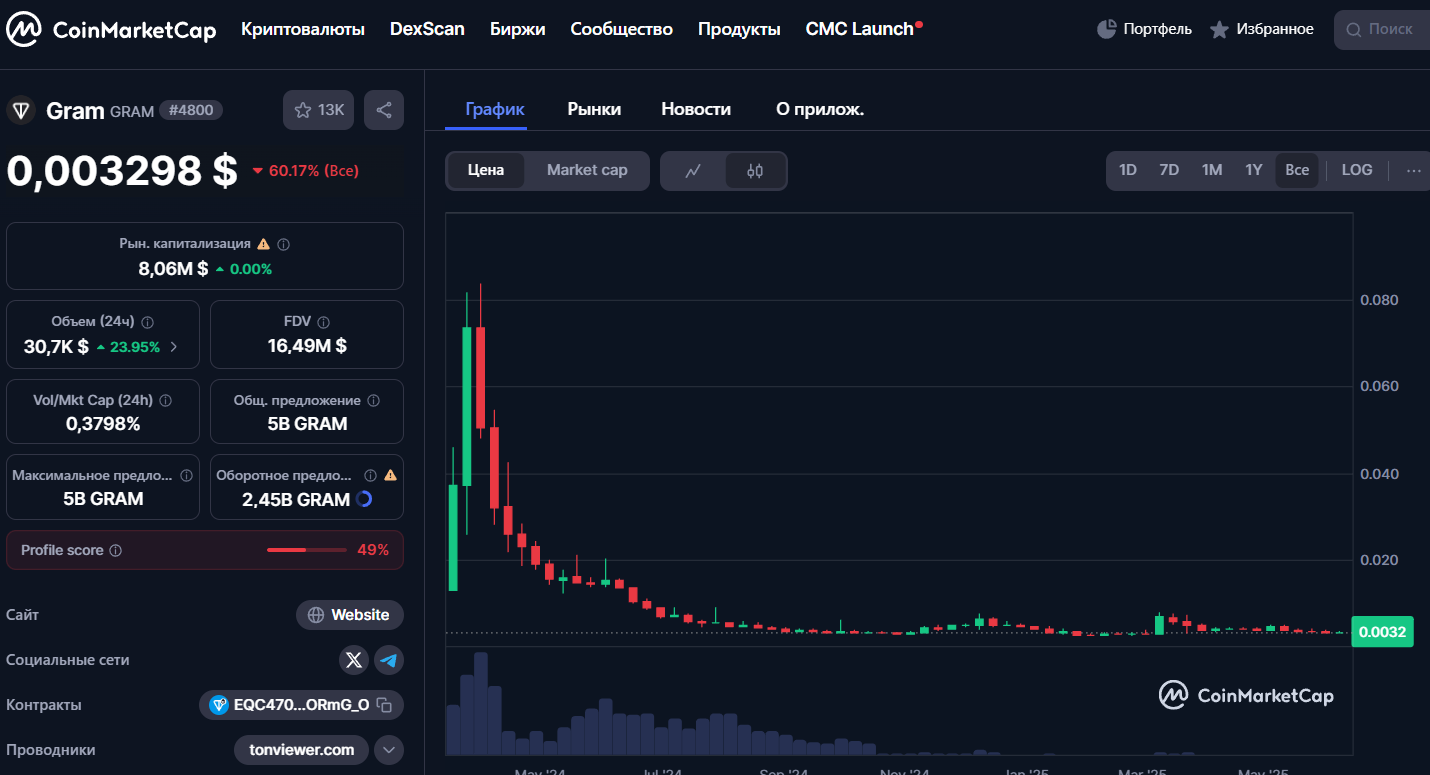Click the Gram coin logo

tap(21, 110)
